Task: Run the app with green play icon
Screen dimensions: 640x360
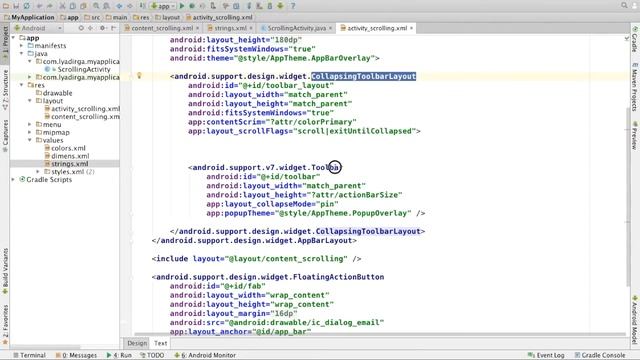Action: [x=182, y=6]
